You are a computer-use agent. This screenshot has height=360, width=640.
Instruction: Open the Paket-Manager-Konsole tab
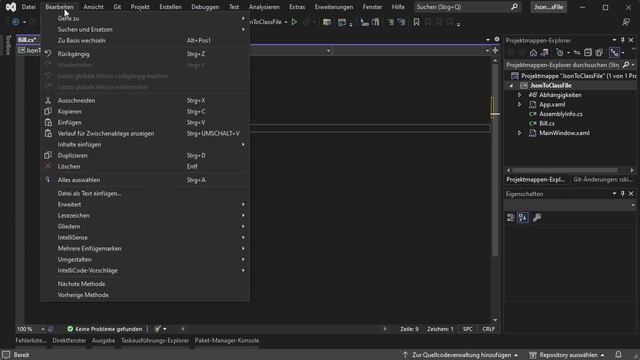(x=227, y=340)
